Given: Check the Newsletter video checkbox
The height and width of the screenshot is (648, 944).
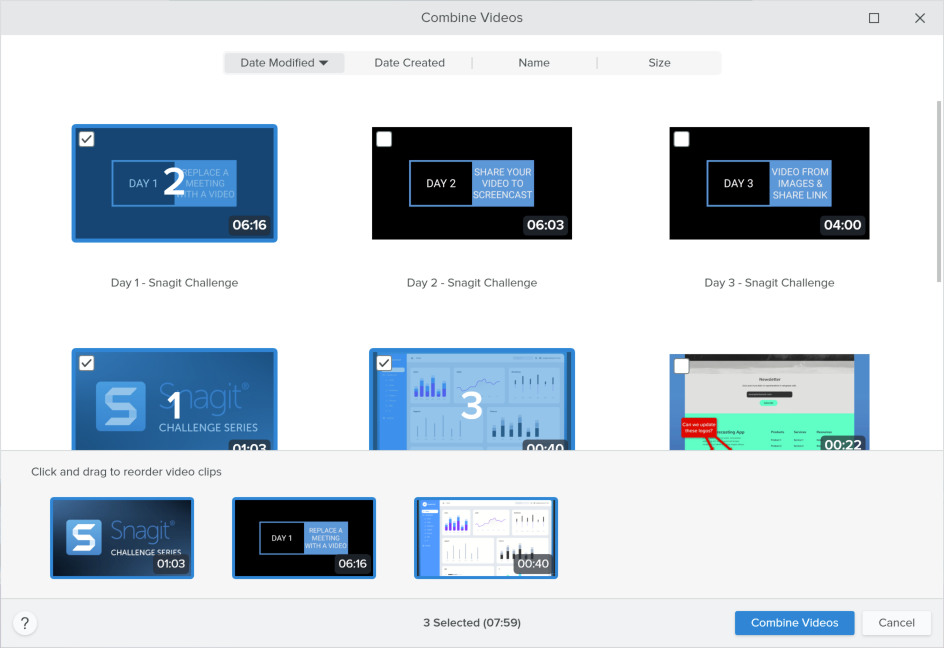Looking at the screenshot, I should coord(682,366).
